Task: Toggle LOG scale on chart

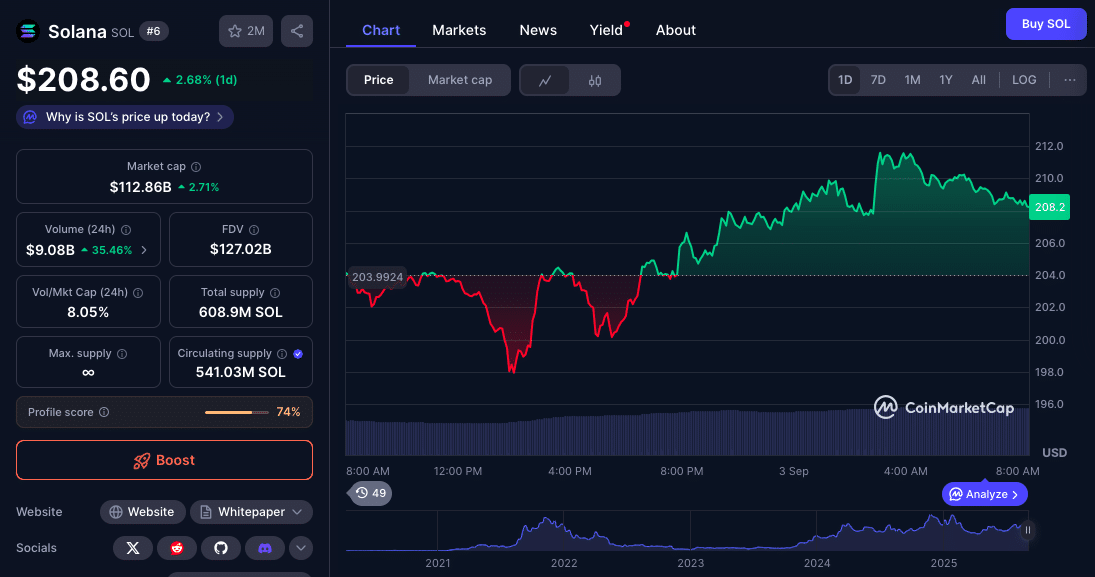Action: click(x=1024, y=80)
